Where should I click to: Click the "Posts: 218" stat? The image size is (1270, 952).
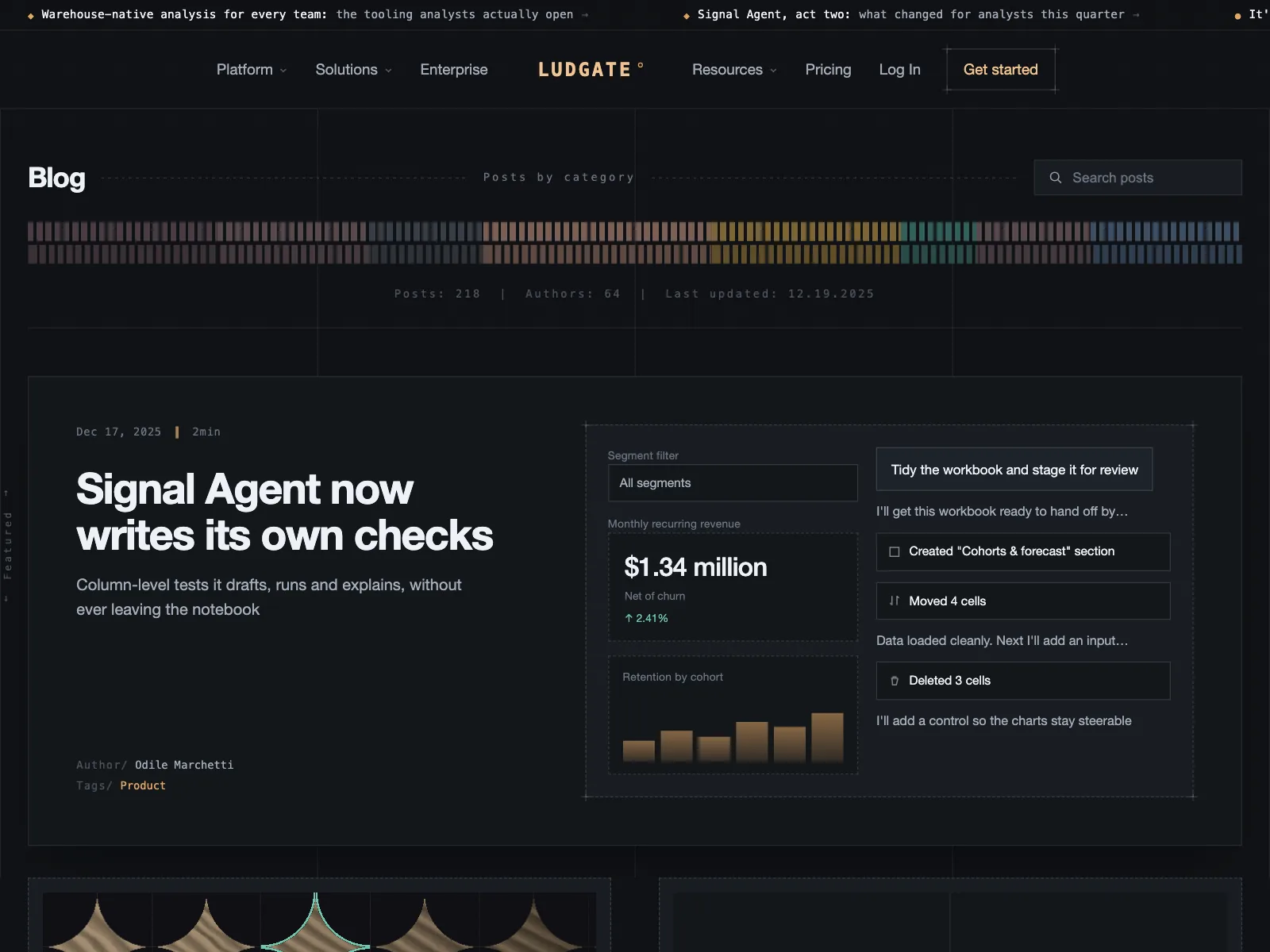pyautogui.click(x=437, y=294)
